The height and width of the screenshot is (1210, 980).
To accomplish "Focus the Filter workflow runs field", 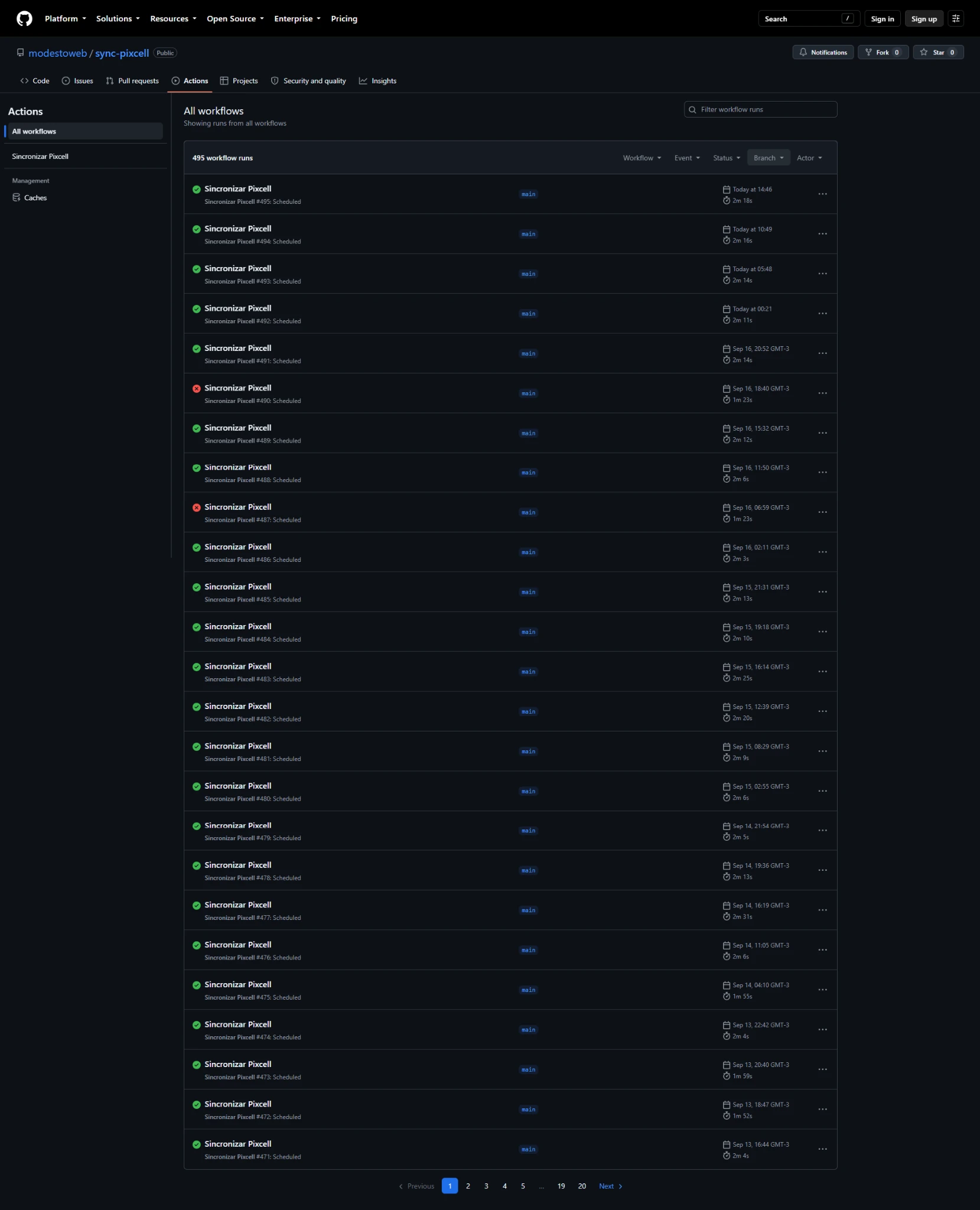I will point(760,109).
